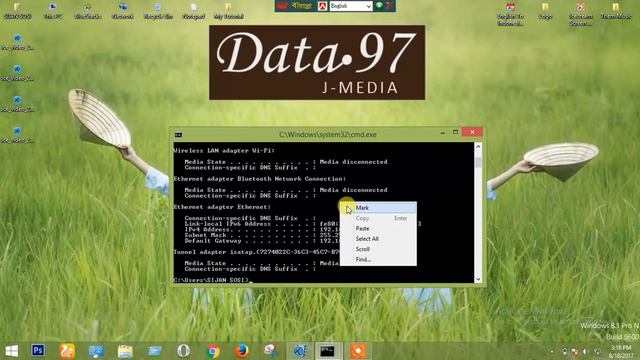Viewport: 640px width, 360px height.
Task: Open UC Browser from the taskbar
Action: [x=67, y=351]
